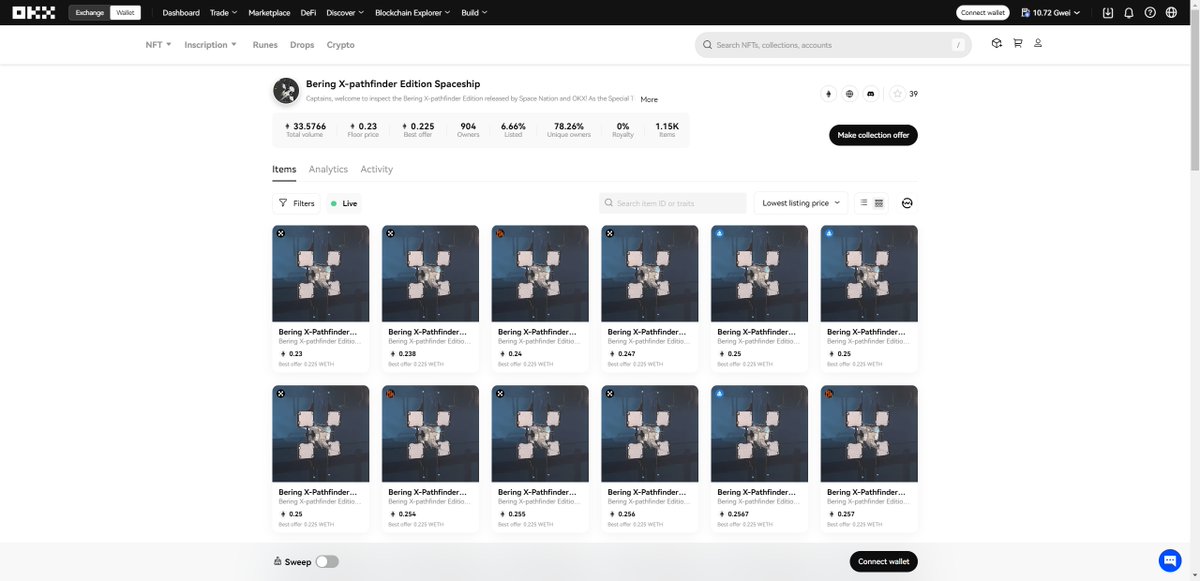This screenshot has width=1200, height=581.
Task: Open the Filters panel
Action: pyautogui.click(x=296, y=203)
